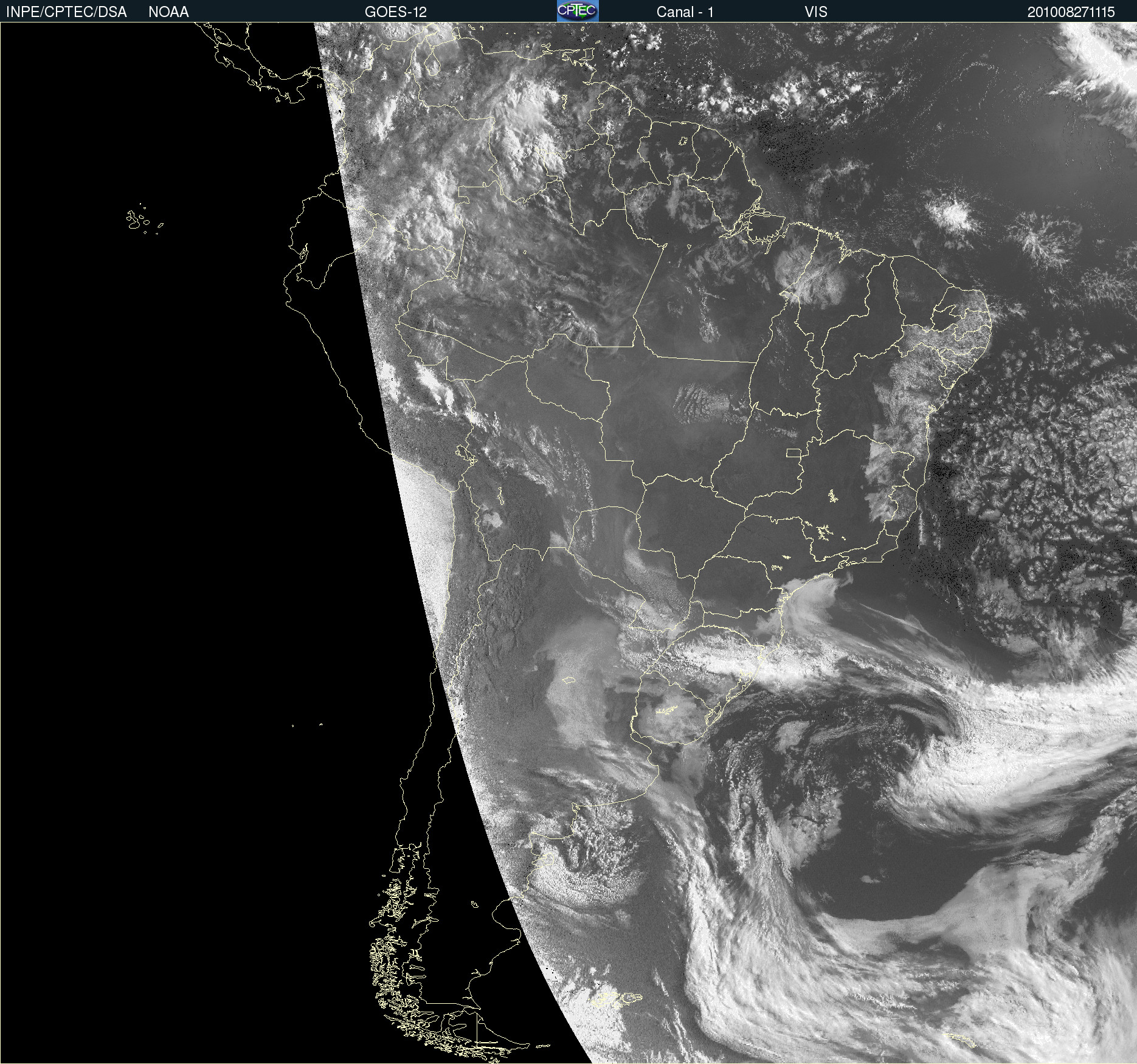The height and width of the screenshot is (1064, 1137).
Task: Click the CPTEC logo in header
Action: (x=578, y=11)
